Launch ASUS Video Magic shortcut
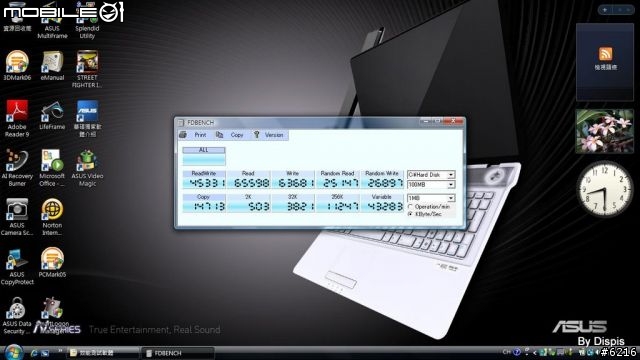Screen dimensions: 640x360 [x=87, y=168]
